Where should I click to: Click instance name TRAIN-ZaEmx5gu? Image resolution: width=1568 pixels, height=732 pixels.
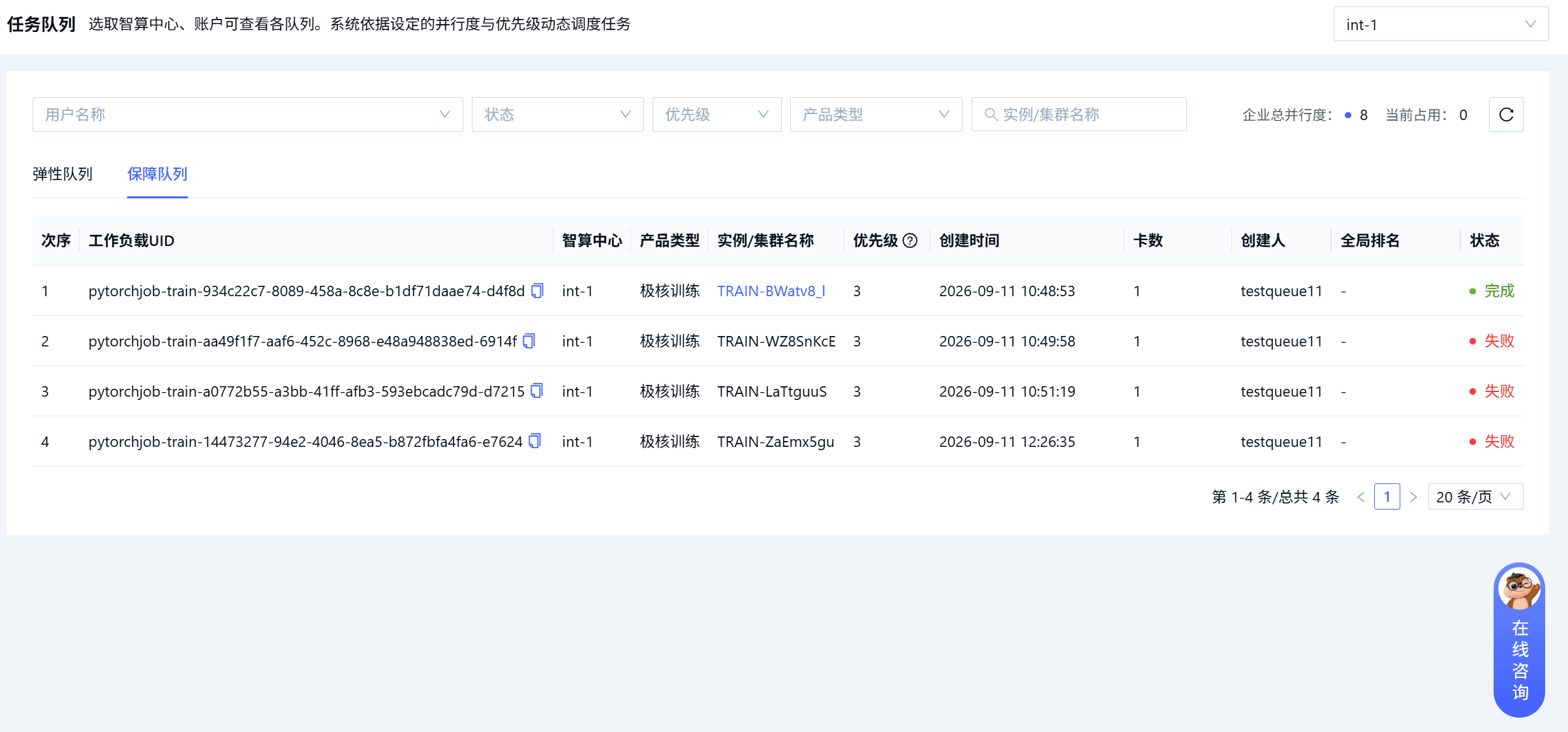coord(776,442)
